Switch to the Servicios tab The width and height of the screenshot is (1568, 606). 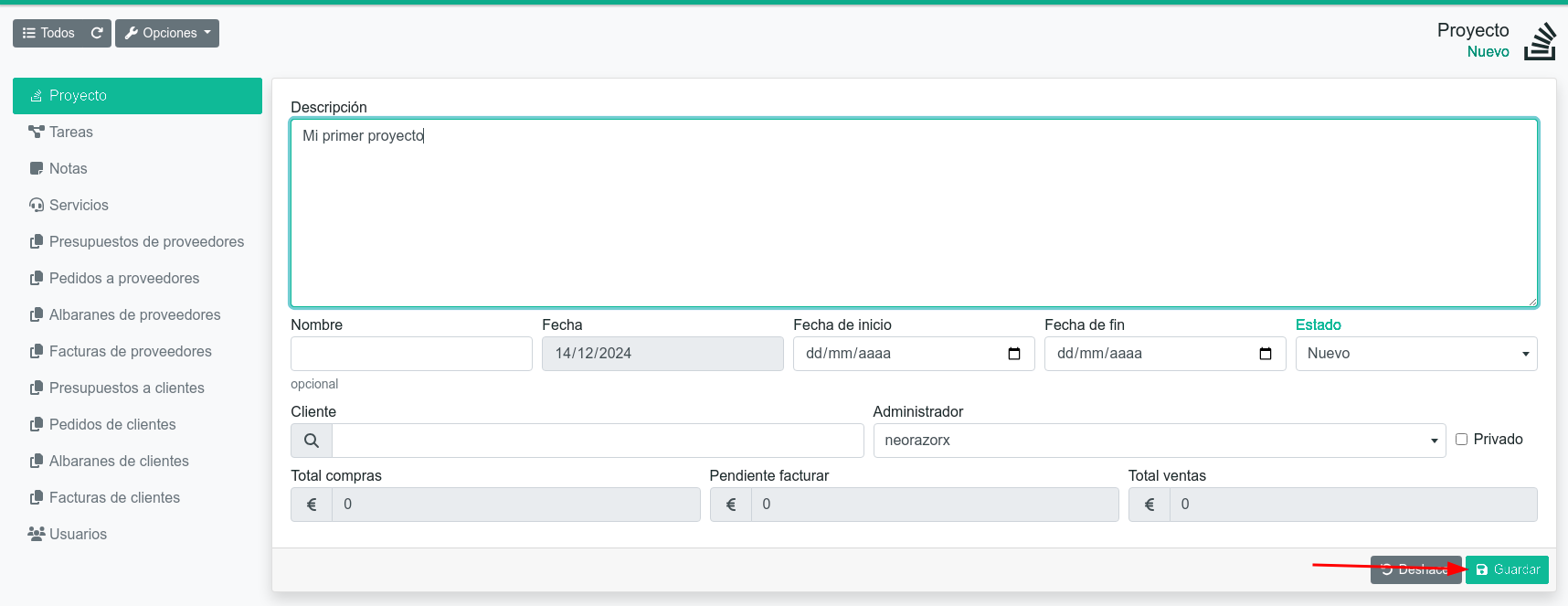click(137, 206)
